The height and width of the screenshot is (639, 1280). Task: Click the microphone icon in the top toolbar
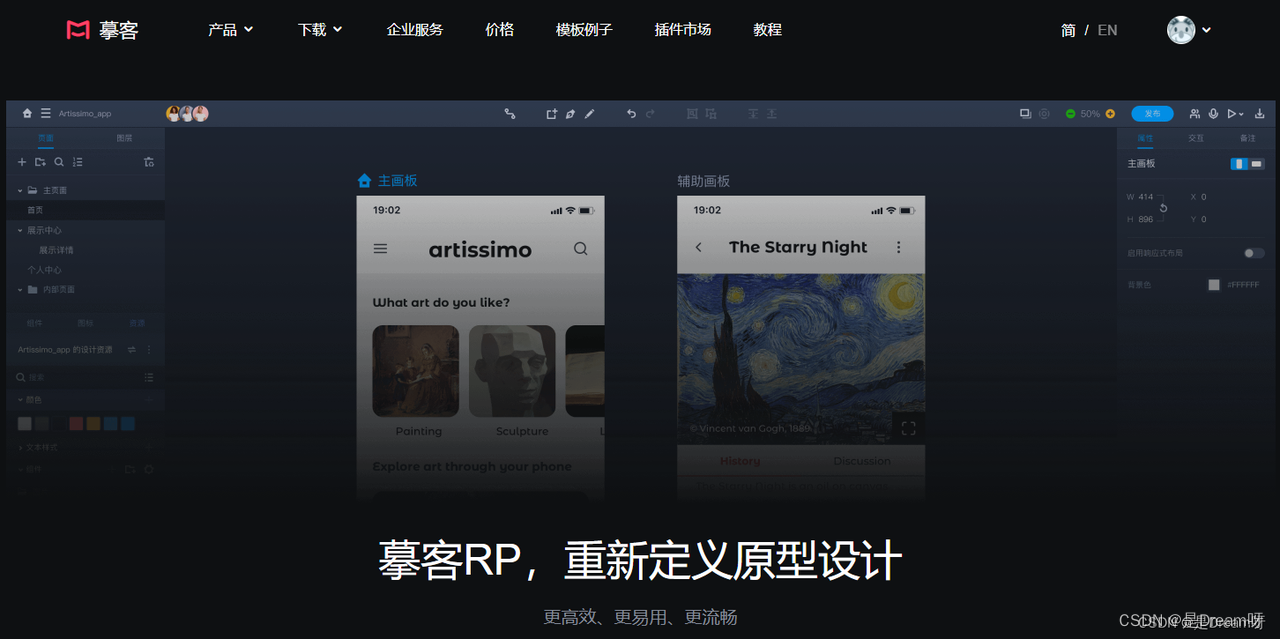[1214, 114]
